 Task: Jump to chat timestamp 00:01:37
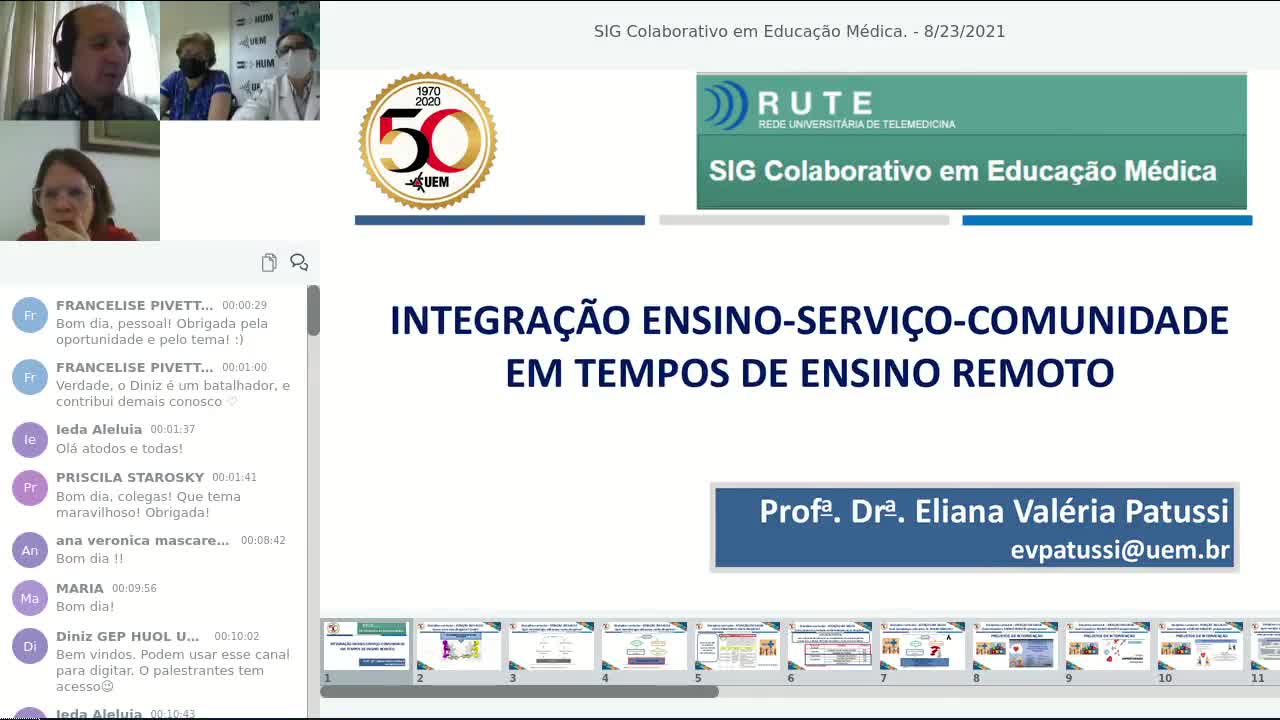pyautogui.click(x=172, y=430)
